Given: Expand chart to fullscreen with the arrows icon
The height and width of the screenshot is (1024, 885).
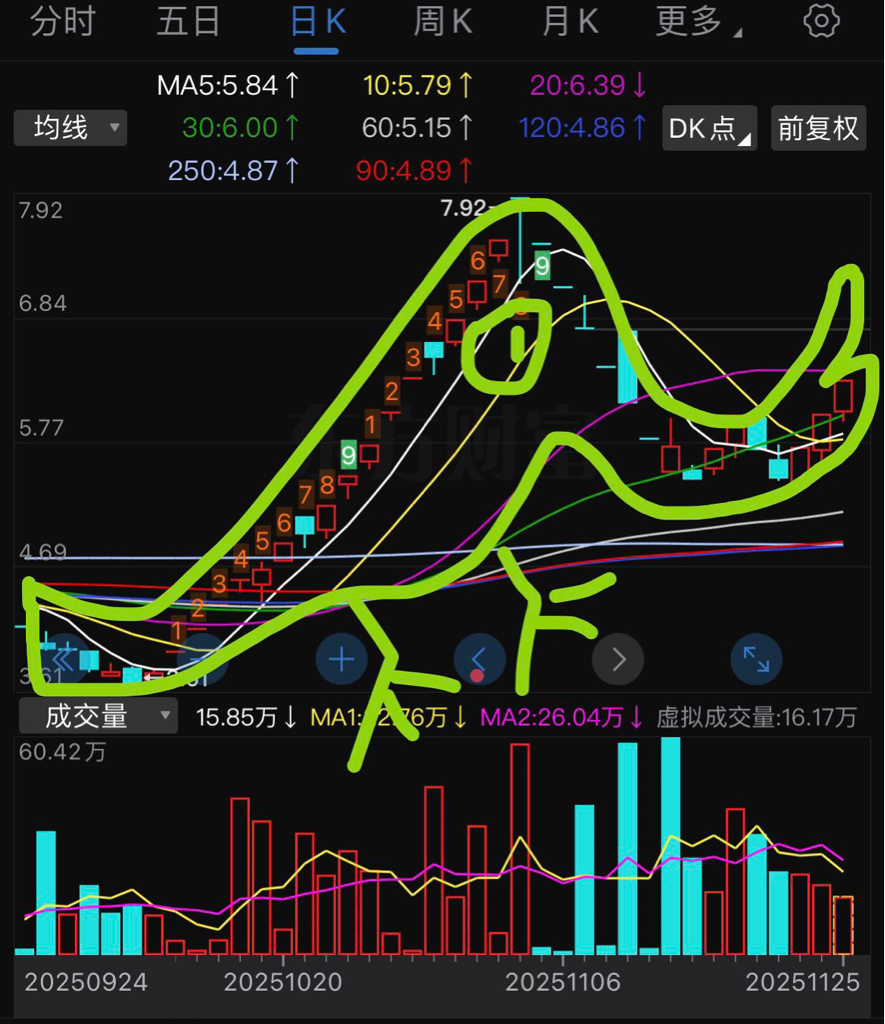Looking at the screenshot, I should coord(756,660).
